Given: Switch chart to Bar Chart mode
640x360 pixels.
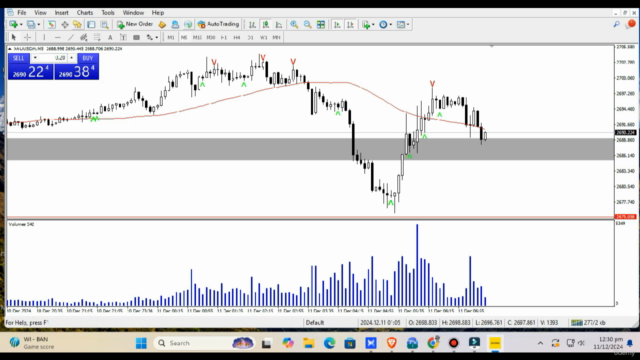Looking at the screenshot, I should [x=252, y=24].
